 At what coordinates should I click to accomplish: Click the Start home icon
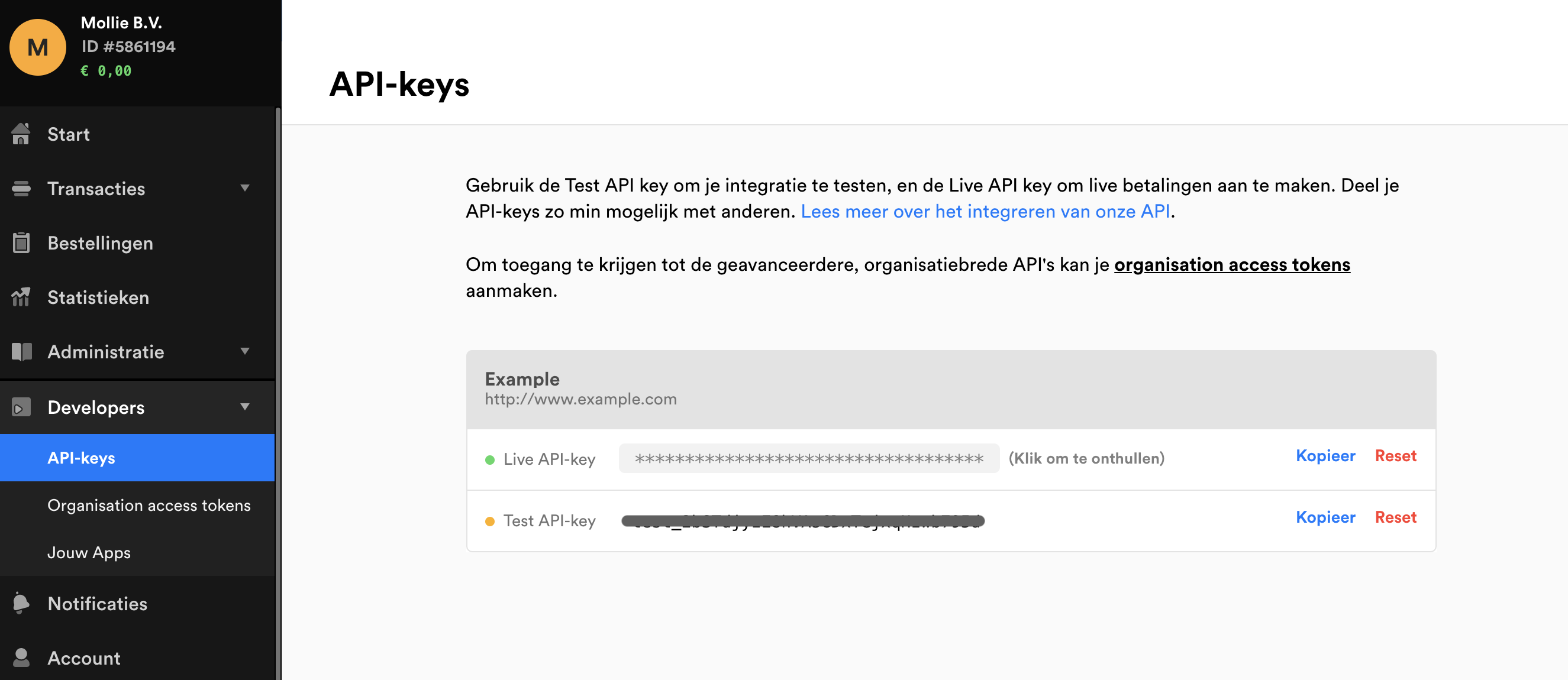(21, 134)
